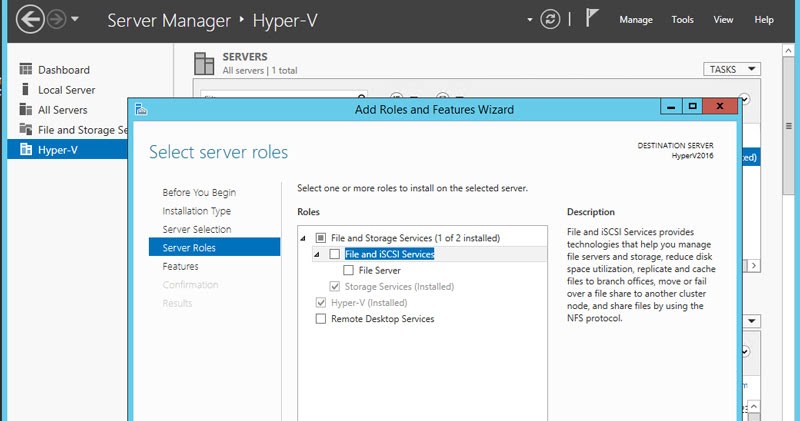800x421 pixels.
Task: Open the View menu
Action: tap(723, 20)
